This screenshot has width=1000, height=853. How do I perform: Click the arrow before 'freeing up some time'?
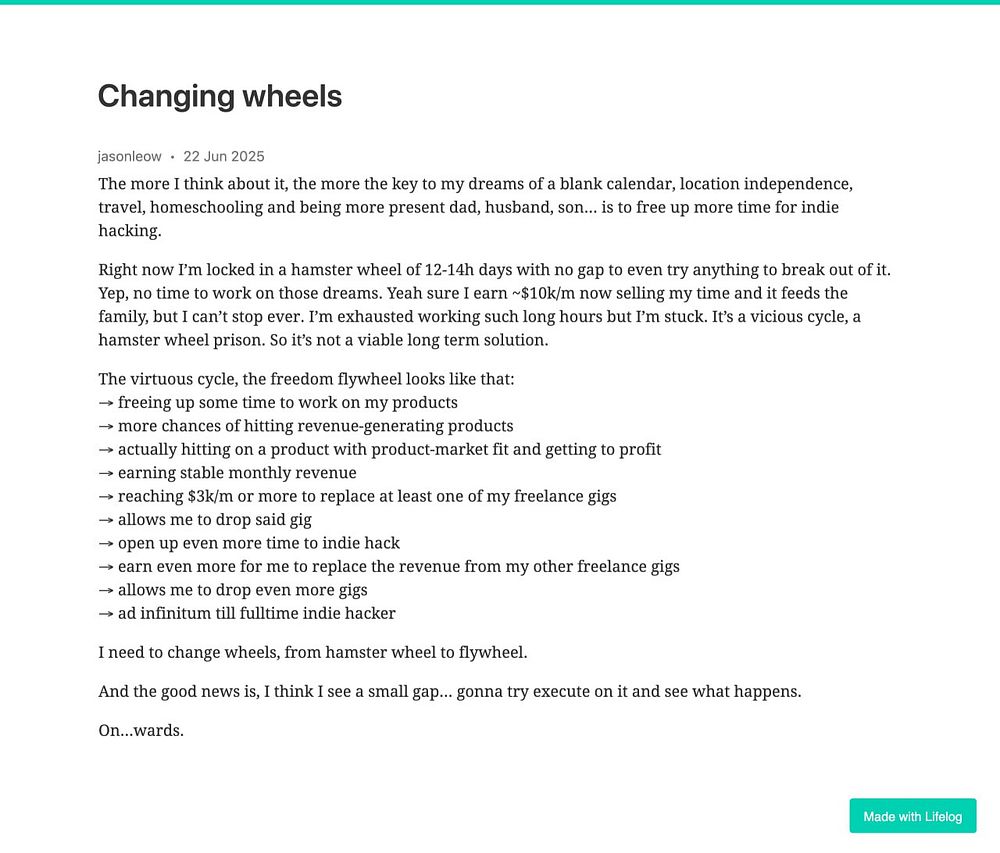tap(106, 403)
